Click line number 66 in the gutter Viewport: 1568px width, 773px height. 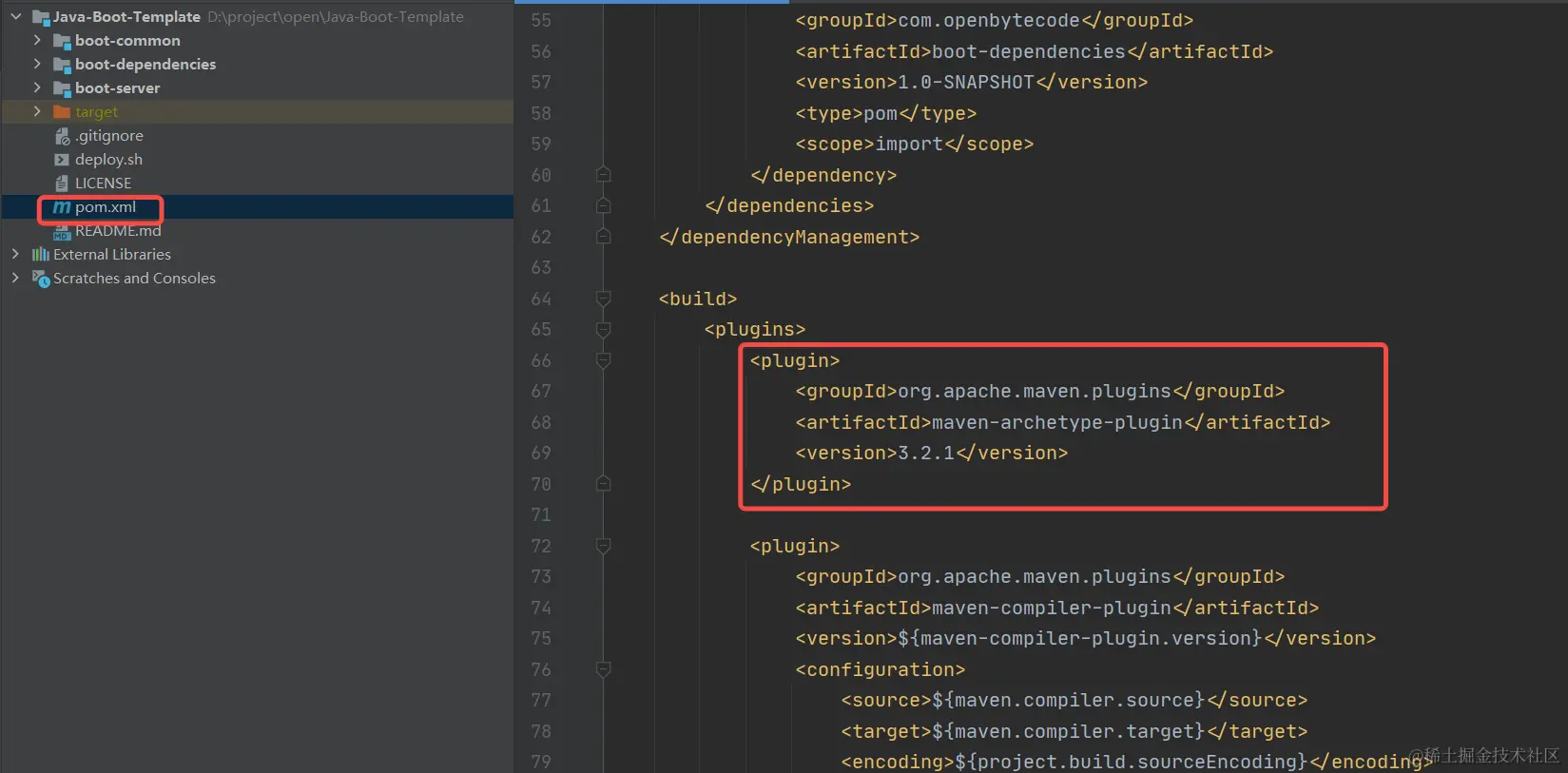(541, 360)
